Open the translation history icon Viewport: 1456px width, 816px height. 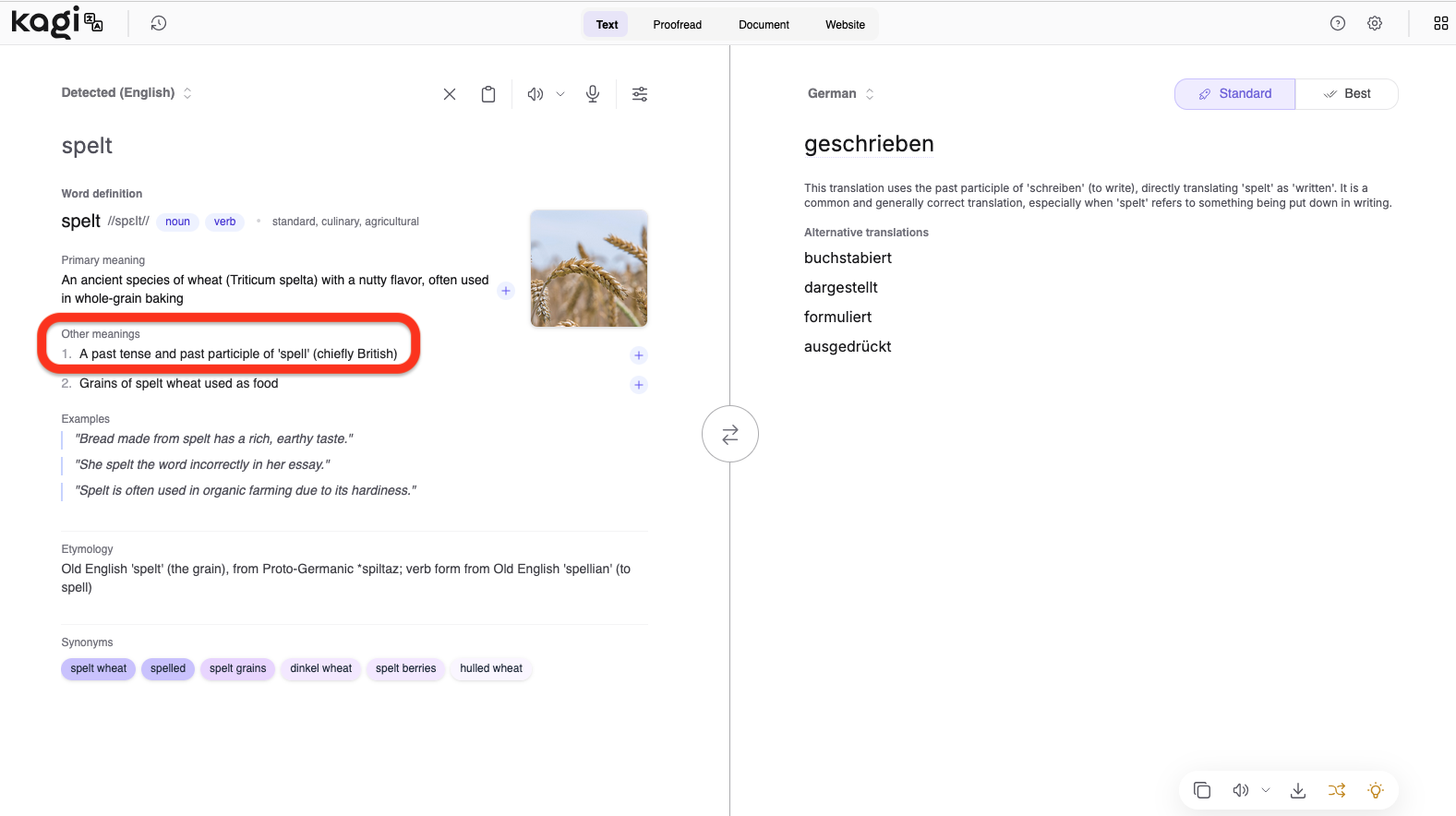(159, 24)
